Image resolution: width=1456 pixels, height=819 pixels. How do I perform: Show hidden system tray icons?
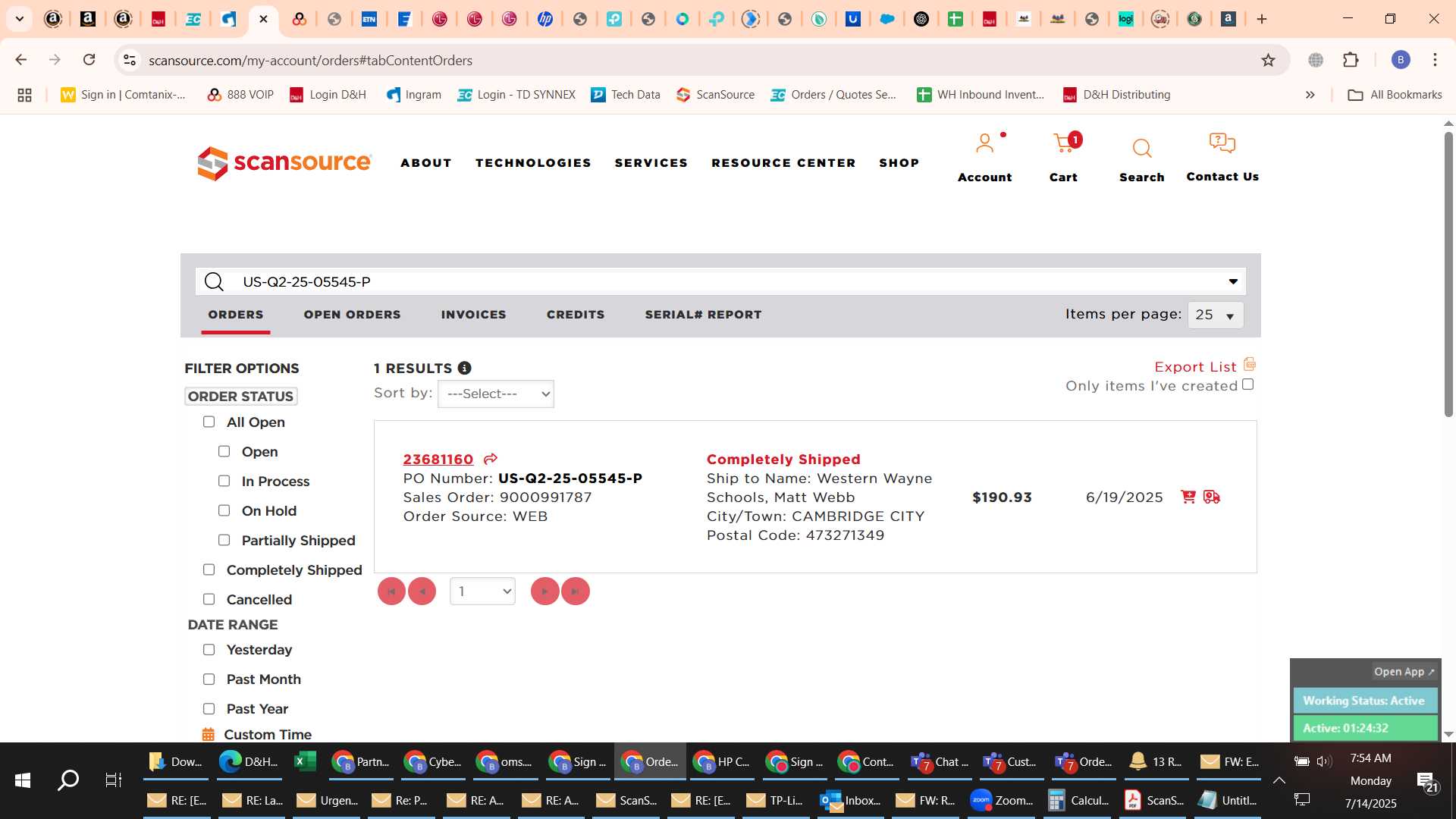pos(1279,780)
